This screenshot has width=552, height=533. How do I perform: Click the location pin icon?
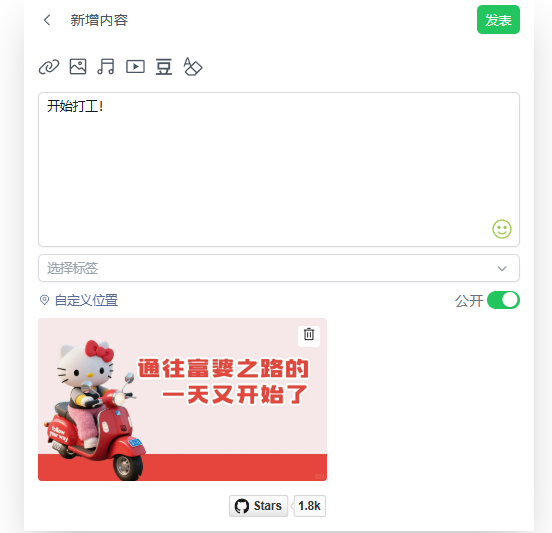click(x=44, y=300)
